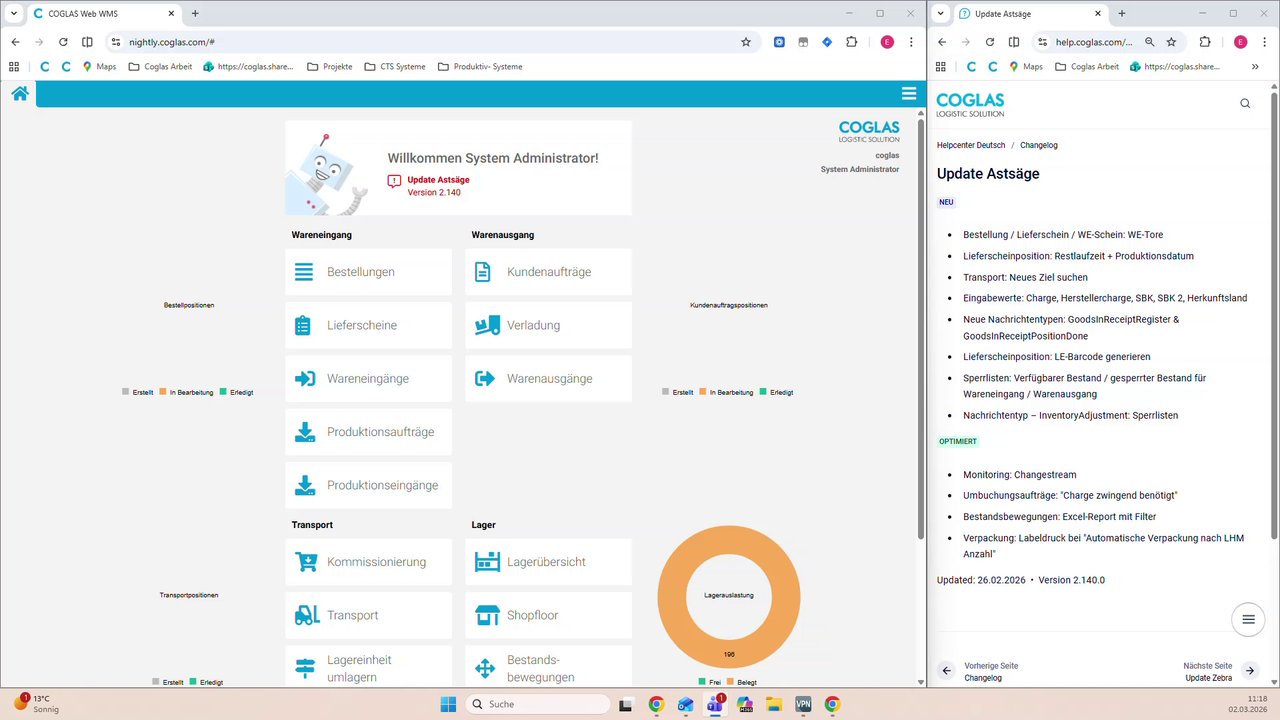Open the Wareneingänge tile
The image size is (1280, 720).
368,379
